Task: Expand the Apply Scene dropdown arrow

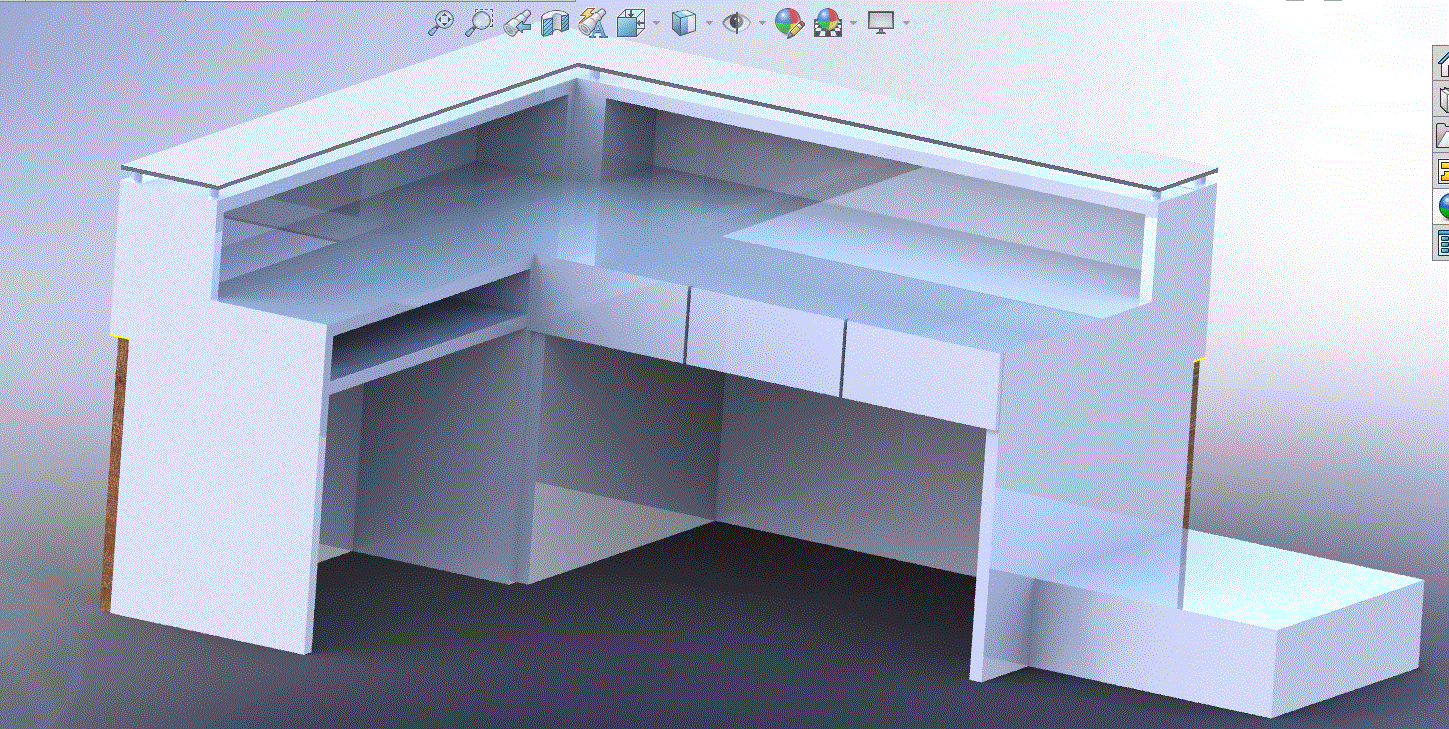Action: (x=853, y=22)
